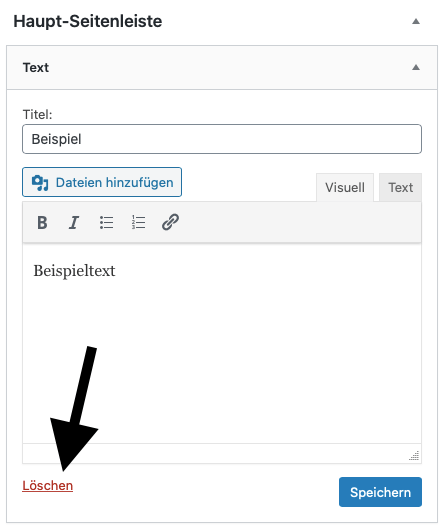Delete the widget via Löschen link

coord(47,486)
